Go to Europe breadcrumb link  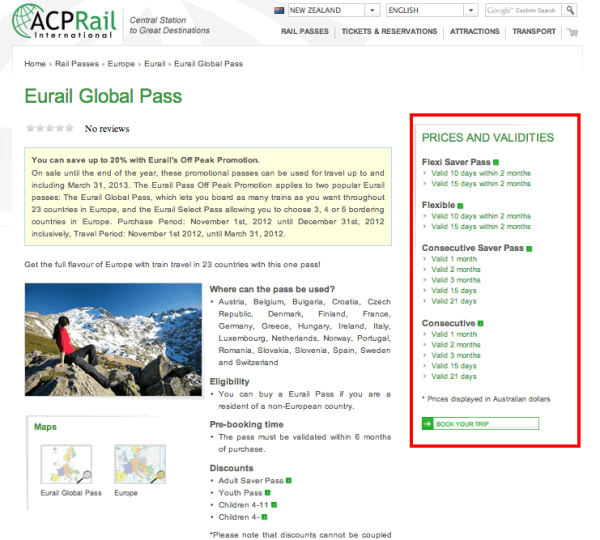(x=121, y=64)
